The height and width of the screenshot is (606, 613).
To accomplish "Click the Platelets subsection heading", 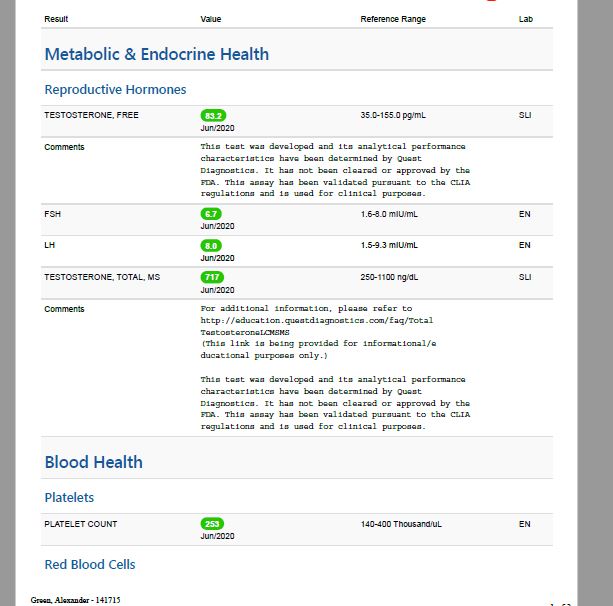I will [69, 497].
